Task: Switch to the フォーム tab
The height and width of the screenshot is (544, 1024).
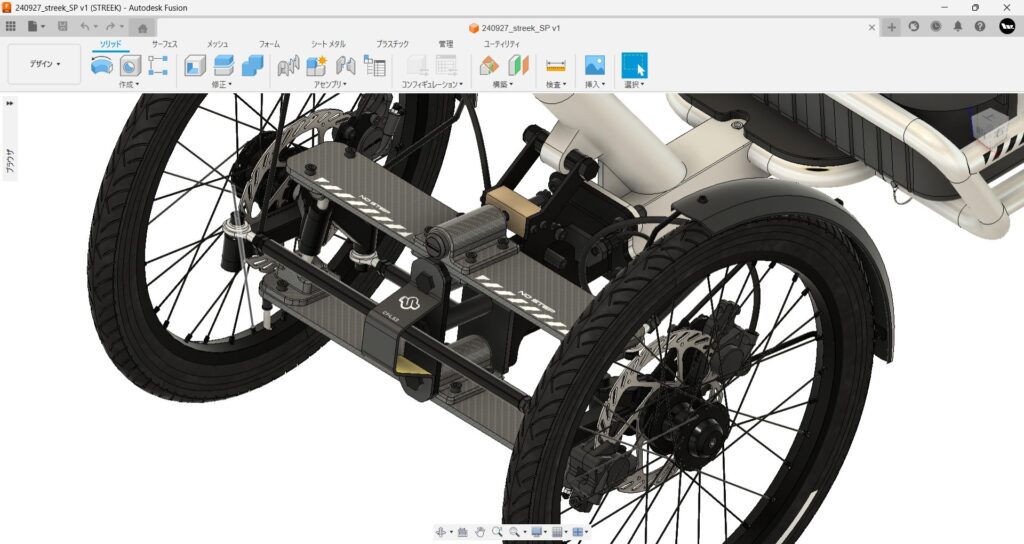Action: point(269,44)
